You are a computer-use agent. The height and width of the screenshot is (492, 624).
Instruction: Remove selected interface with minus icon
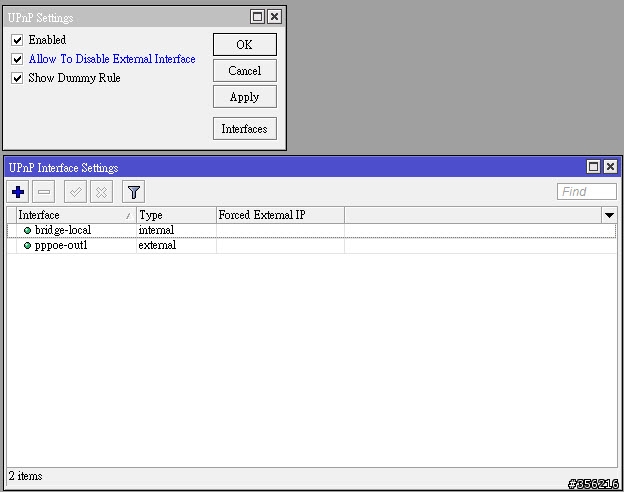click(x=43, y=192)
